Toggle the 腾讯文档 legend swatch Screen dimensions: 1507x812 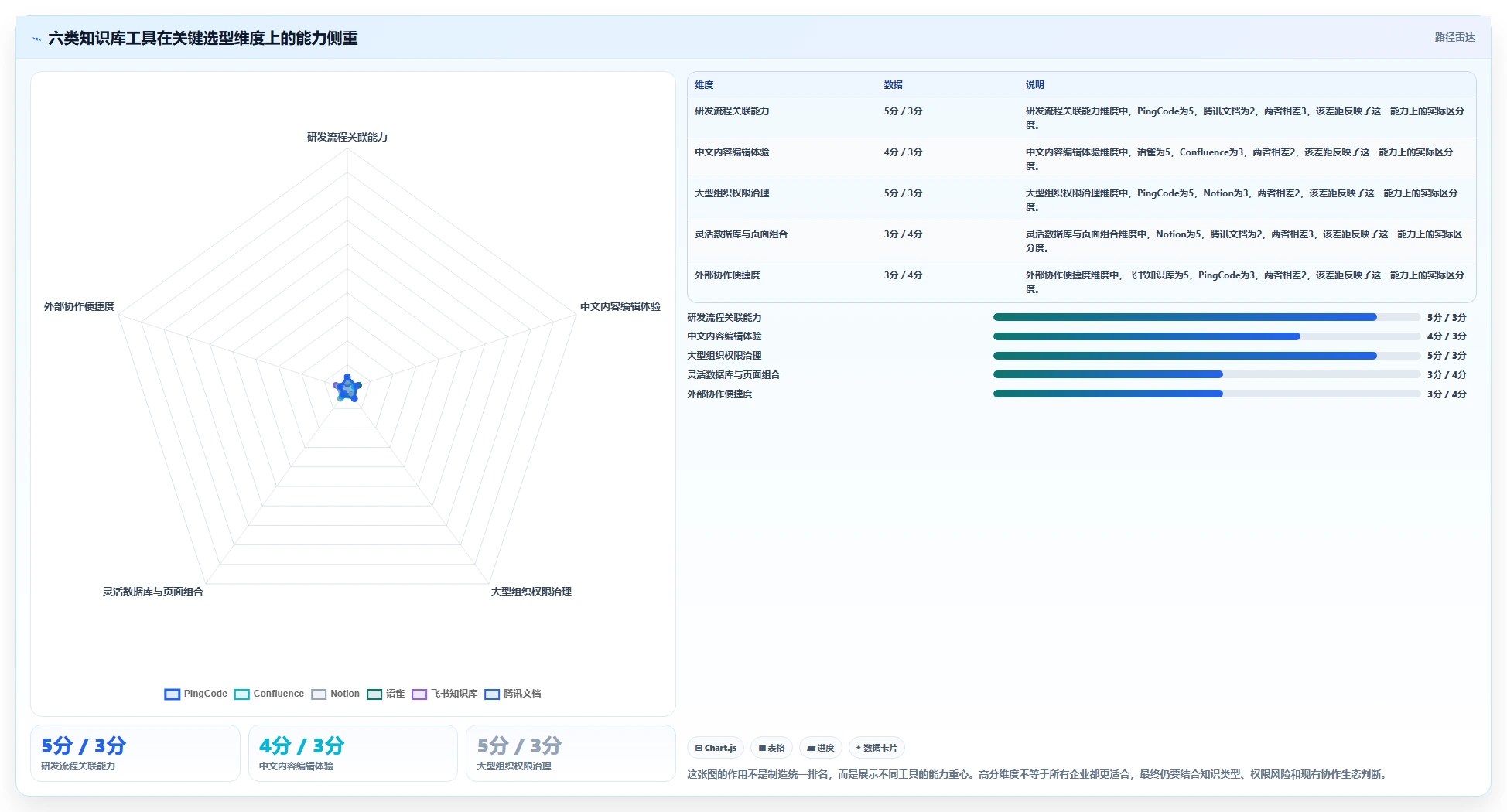[x=492, y=694]
